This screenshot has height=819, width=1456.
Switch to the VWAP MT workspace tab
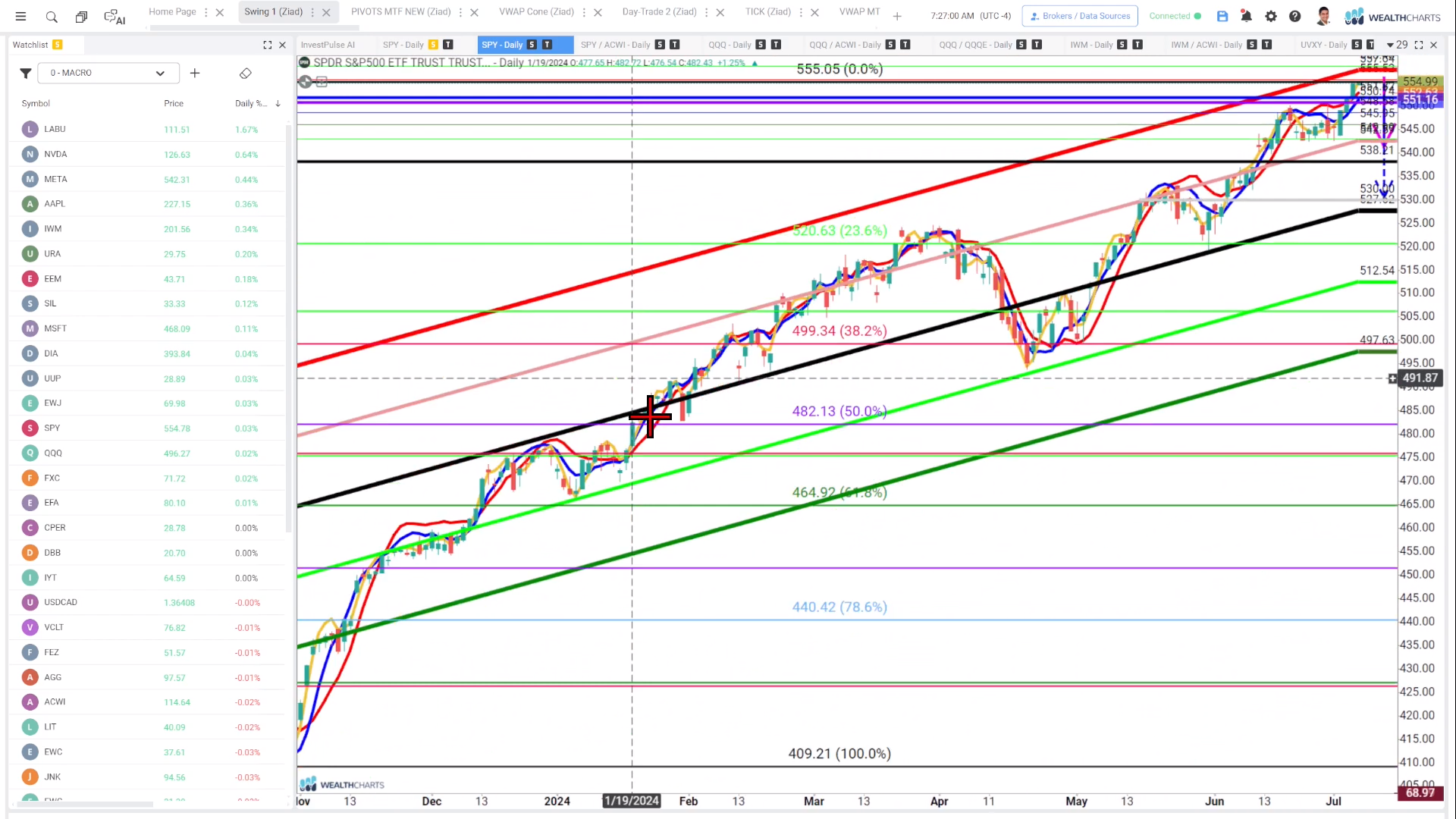[859, 12]
